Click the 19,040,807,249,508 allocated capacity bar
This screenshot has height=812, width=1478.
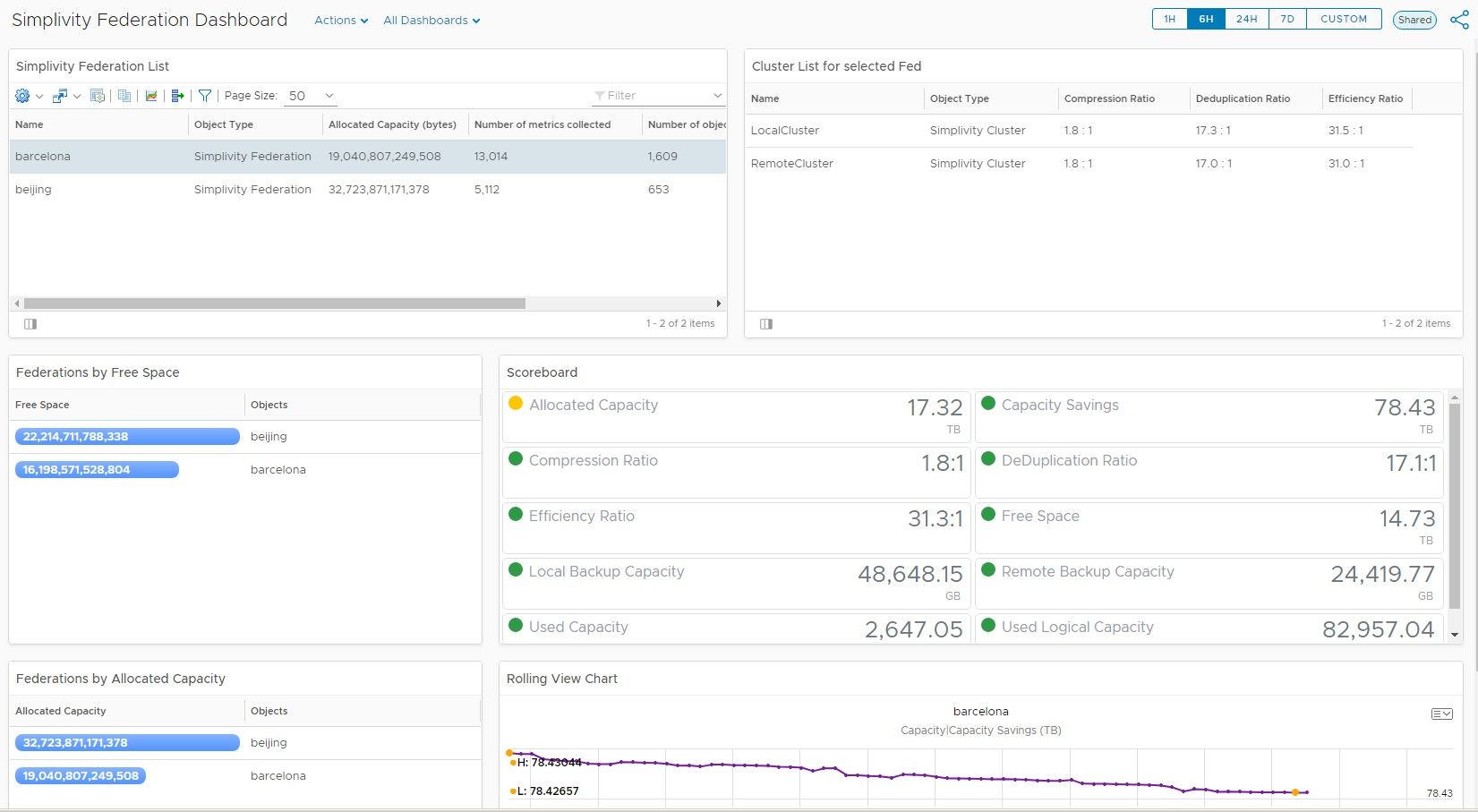(81, 775)
